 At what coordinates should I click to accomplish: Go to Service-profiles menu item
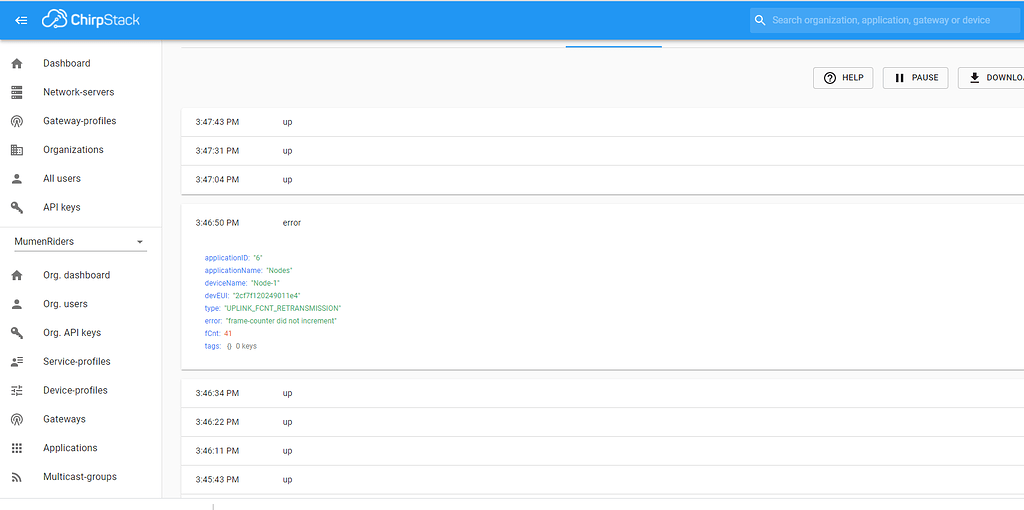click(76, 362)
